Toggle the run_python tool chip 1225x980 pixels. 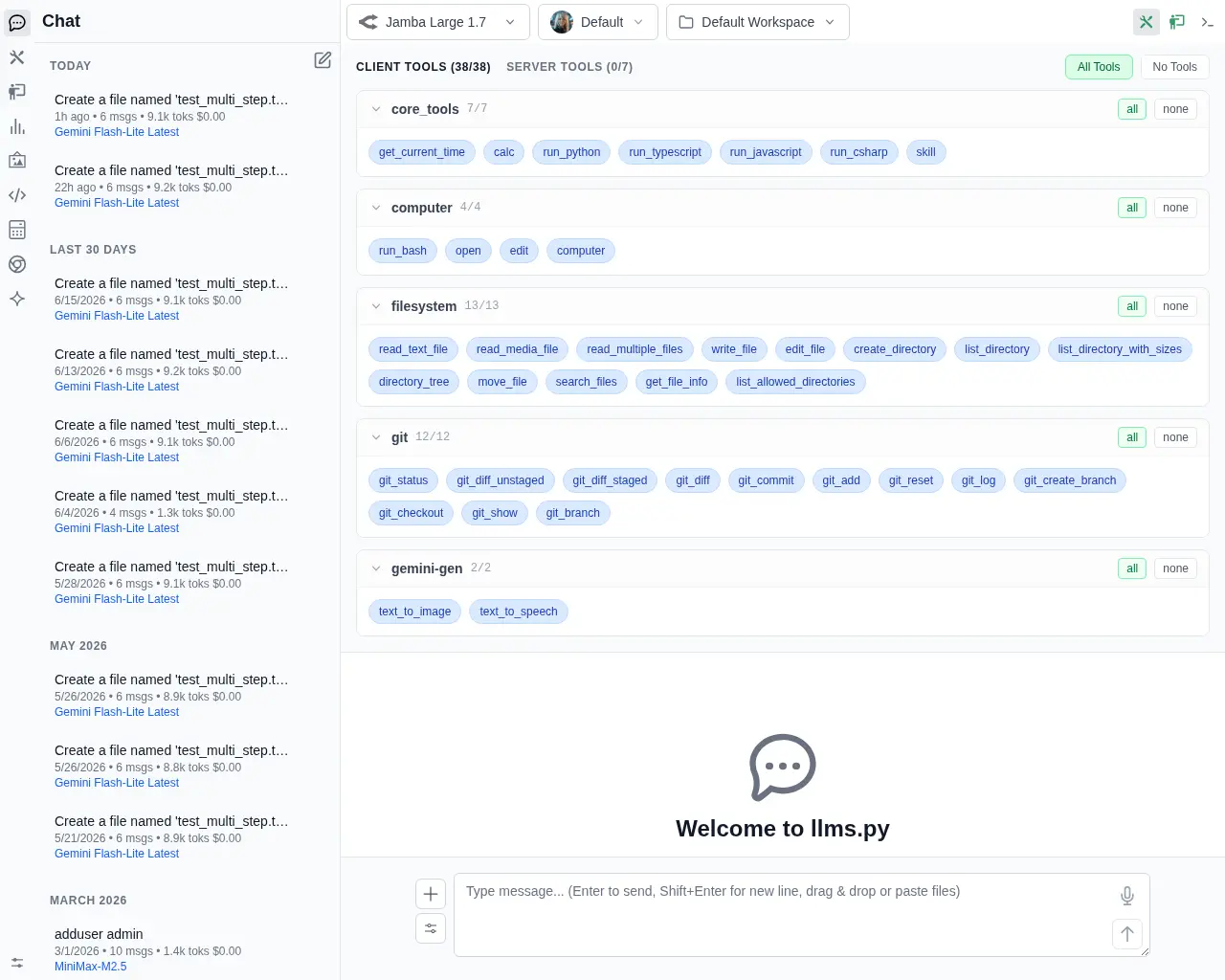tap(571, 152)
